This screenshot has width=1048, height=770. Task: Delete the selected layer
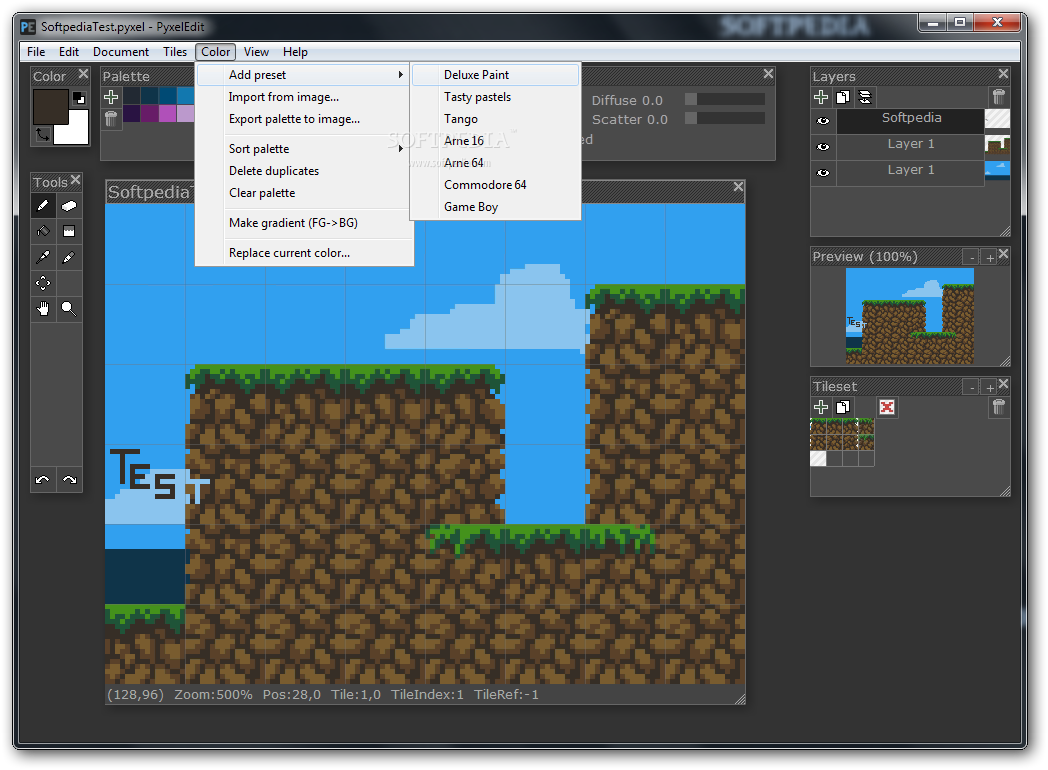coord(999,97)
